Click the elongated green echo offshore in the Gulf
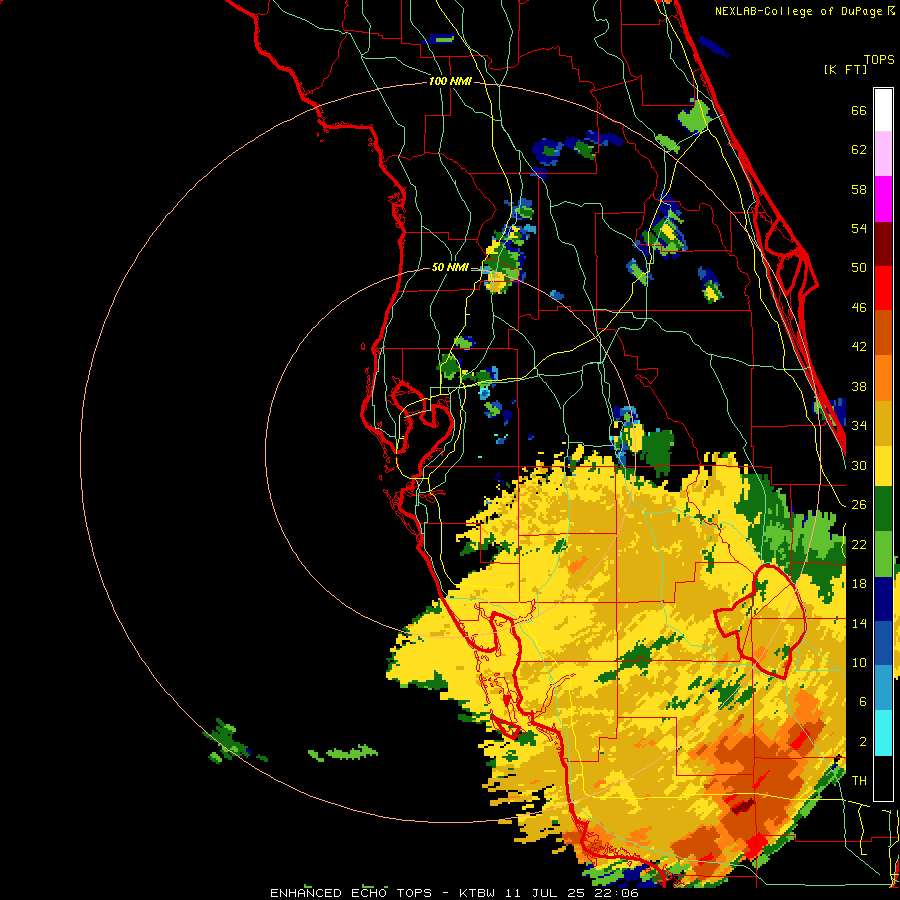The width and height of the screenshot is (900, 900). 343,753
